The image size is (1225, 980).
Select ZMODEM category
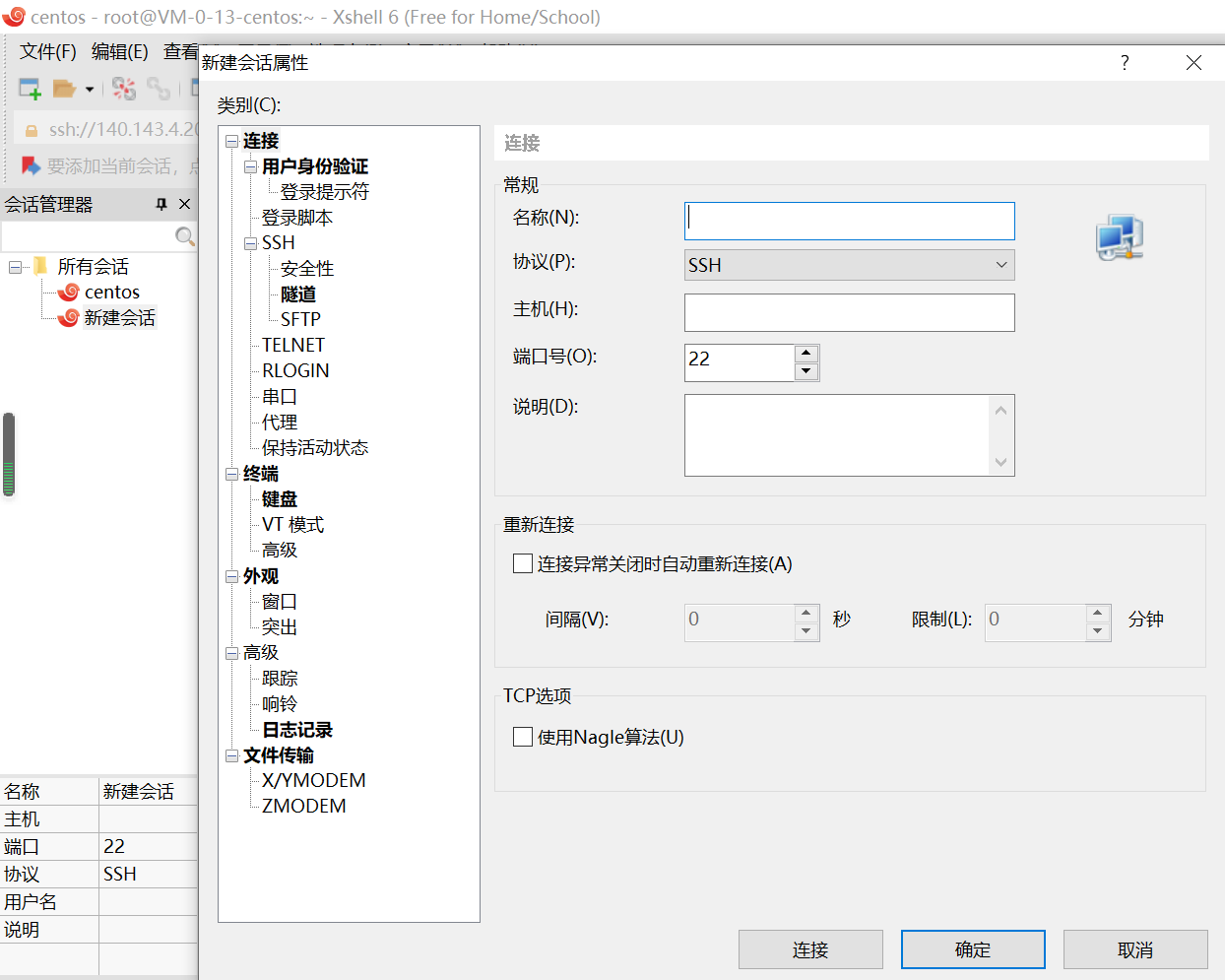coord(303,806)
